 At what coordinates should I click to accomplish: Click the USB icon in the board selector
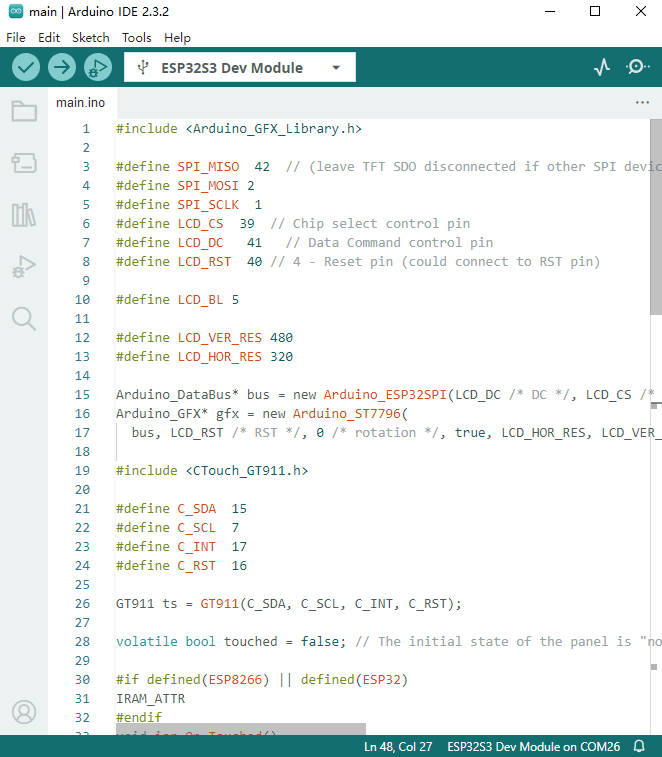click(142, 67)
